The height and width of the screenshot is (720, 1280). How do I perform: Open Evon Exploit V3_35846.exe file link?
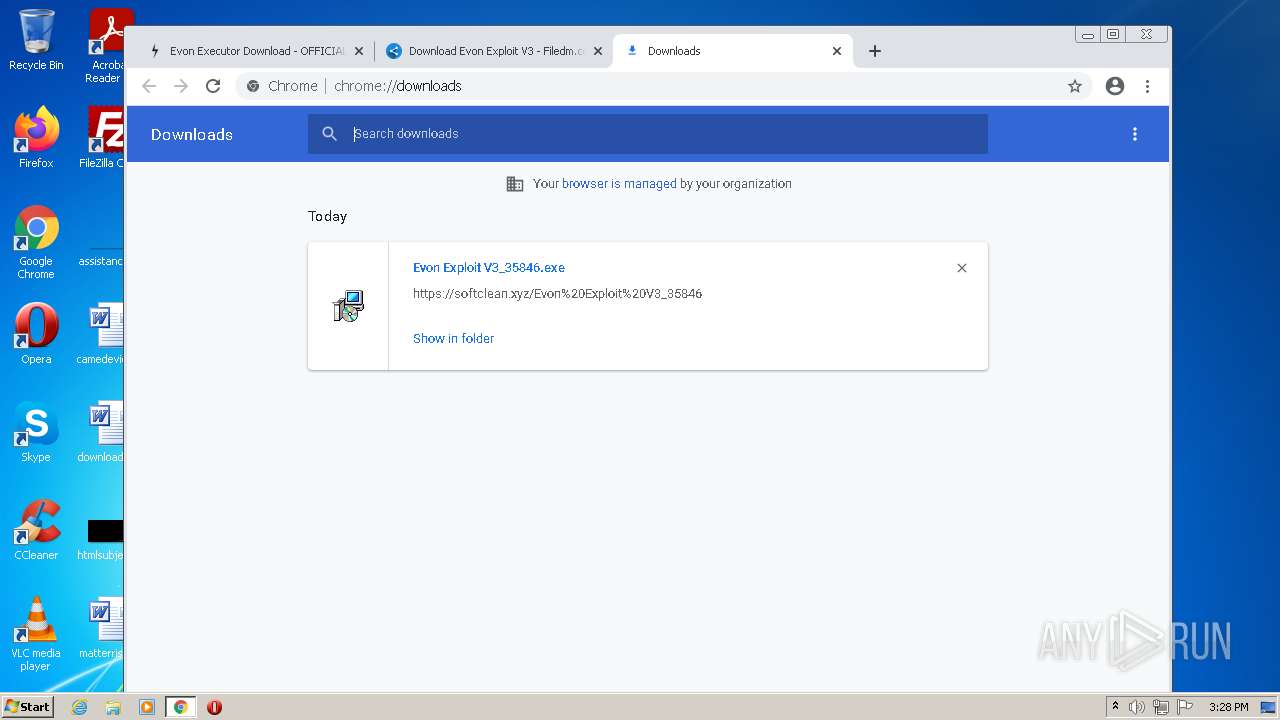489,268
